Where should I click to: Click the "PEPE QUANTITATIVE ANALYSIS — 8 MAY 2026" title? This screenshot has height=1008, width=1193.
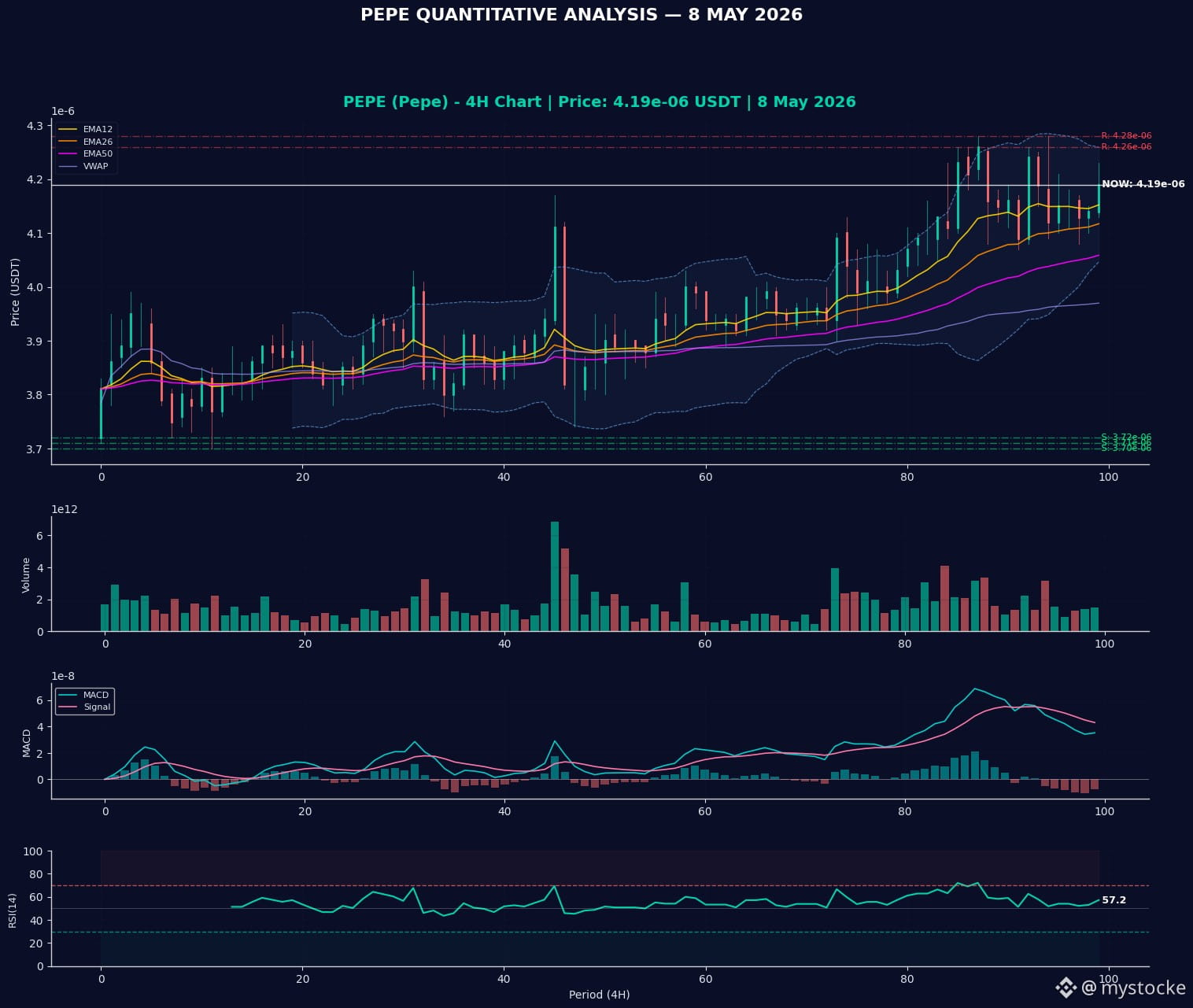click(582, 15)
